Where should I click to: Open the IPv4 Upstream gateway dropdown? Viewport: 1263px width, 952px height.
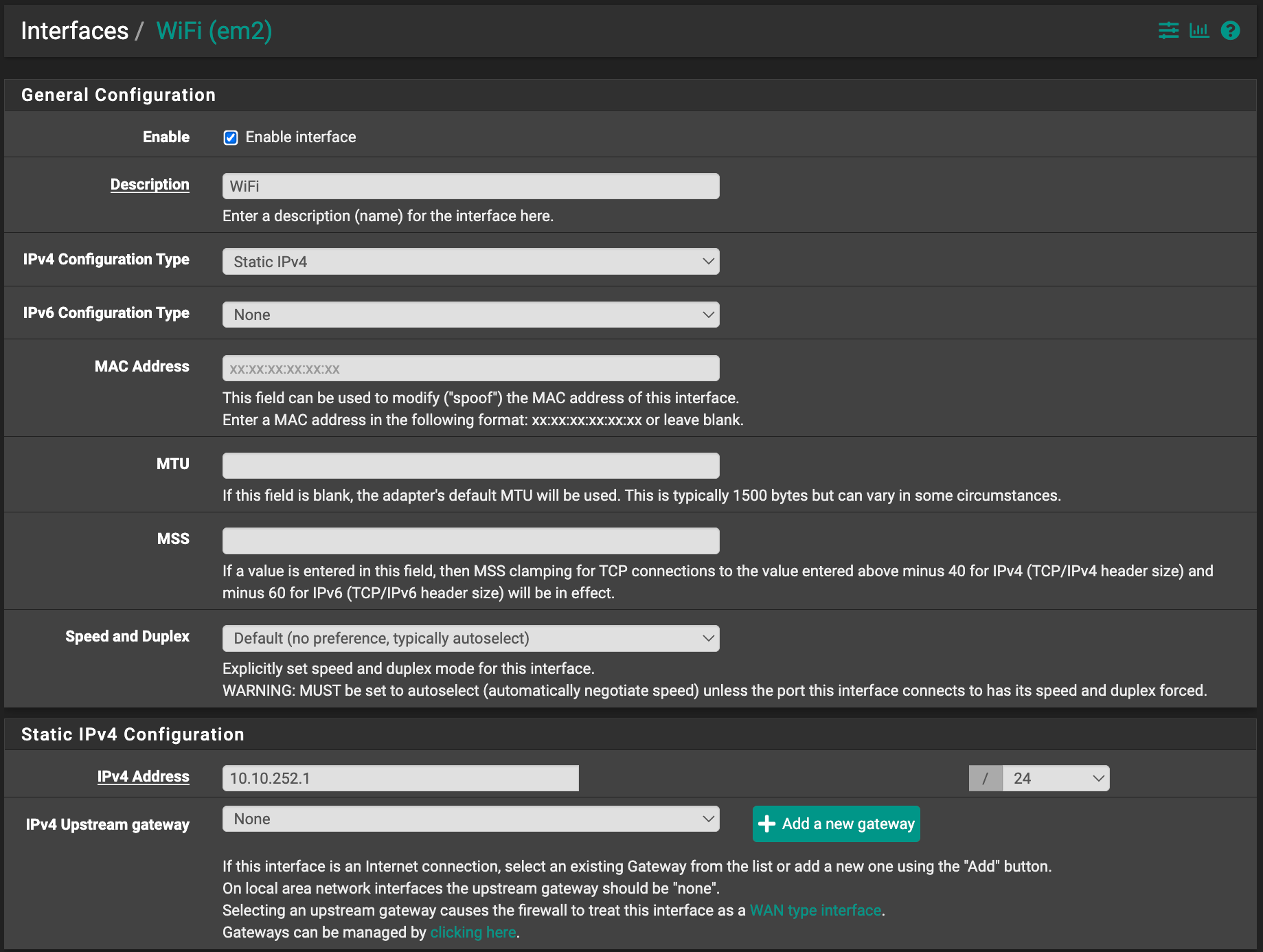click(470, 819)
